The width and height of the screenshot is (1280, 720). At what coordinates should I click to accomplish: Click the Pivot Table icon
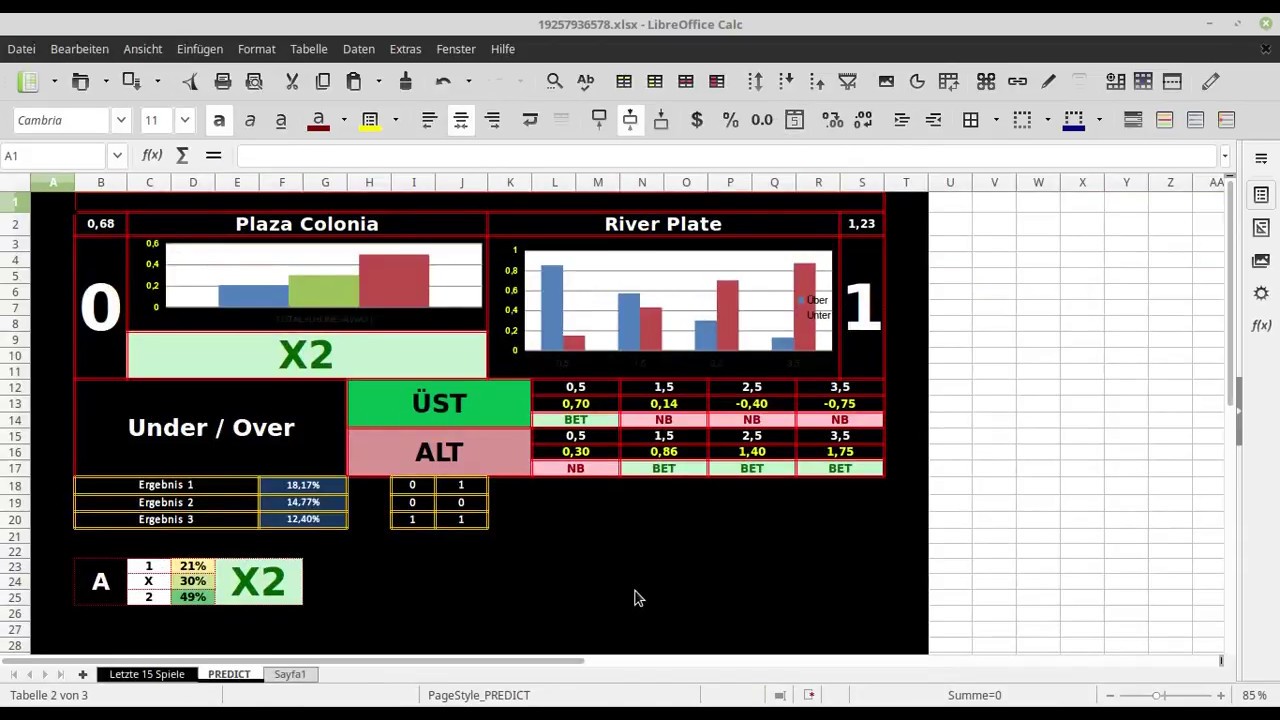point(948,82)
